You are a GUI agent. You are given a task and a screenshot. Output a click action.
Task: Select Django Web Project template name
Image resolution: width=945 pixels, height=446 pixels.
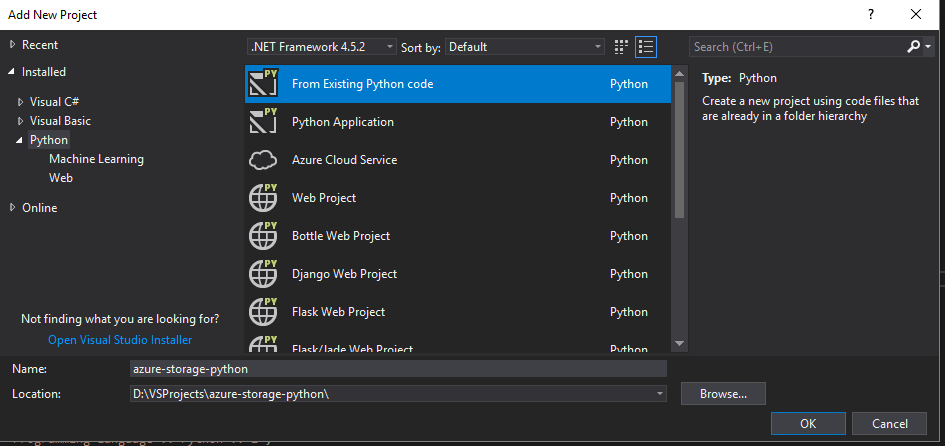click(x=345, y=274)
